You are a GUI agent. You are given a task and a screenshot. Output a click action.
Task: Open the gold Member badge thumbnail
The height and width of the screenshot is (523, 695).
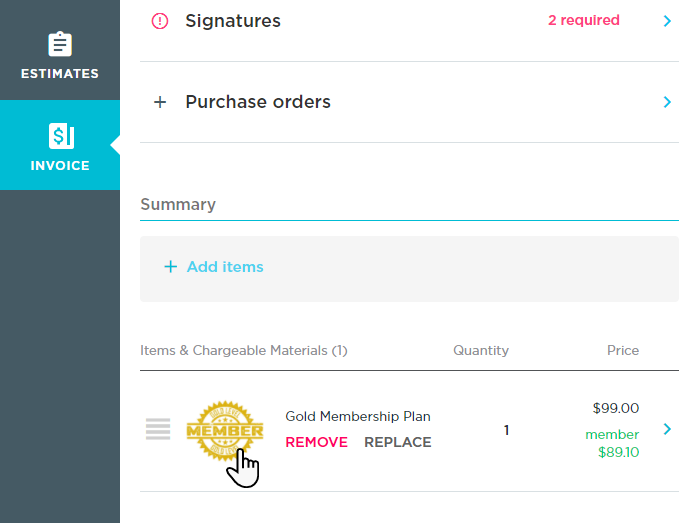pos(225,432)
